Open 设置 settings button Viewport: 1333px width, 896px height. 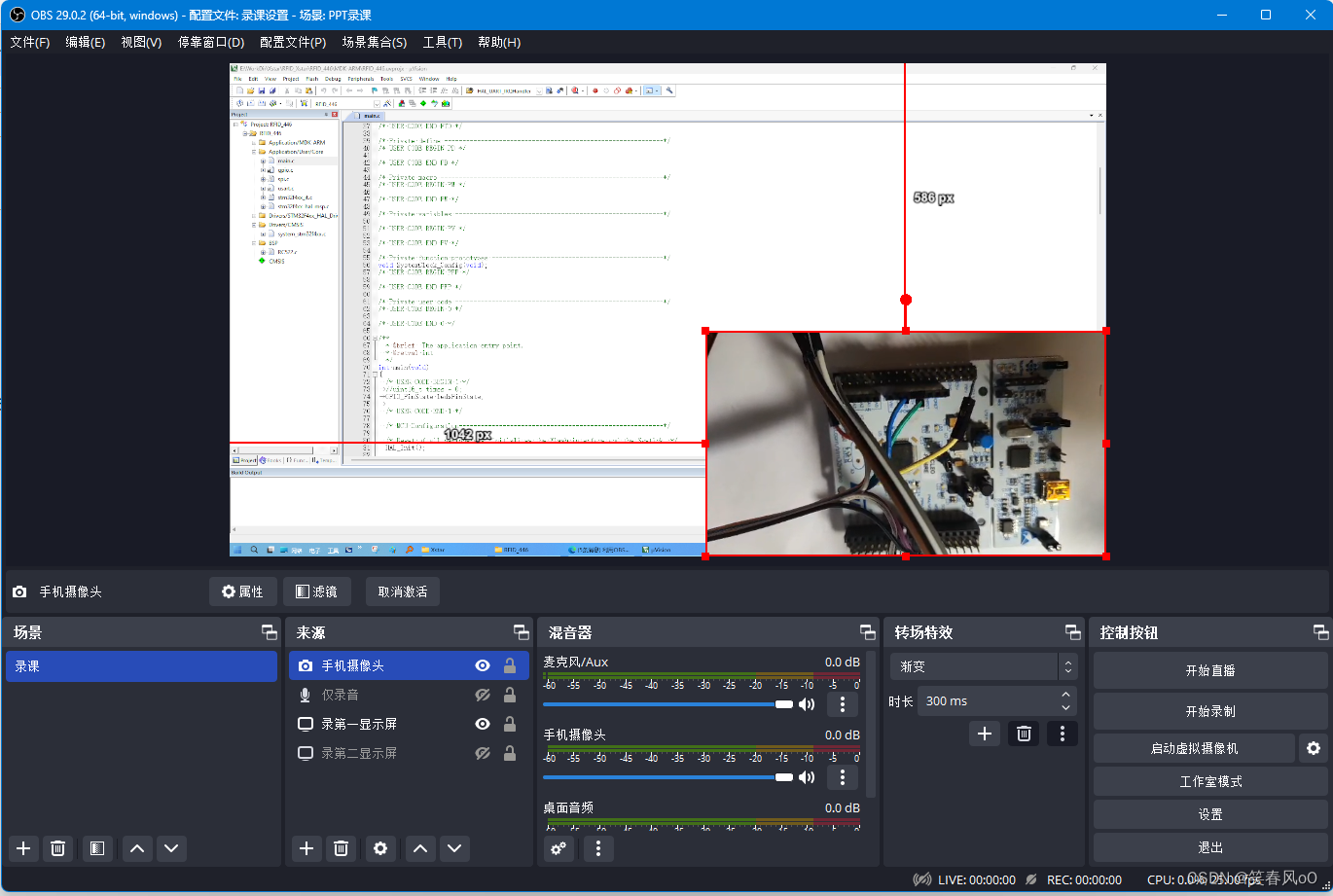point(1210,814)
